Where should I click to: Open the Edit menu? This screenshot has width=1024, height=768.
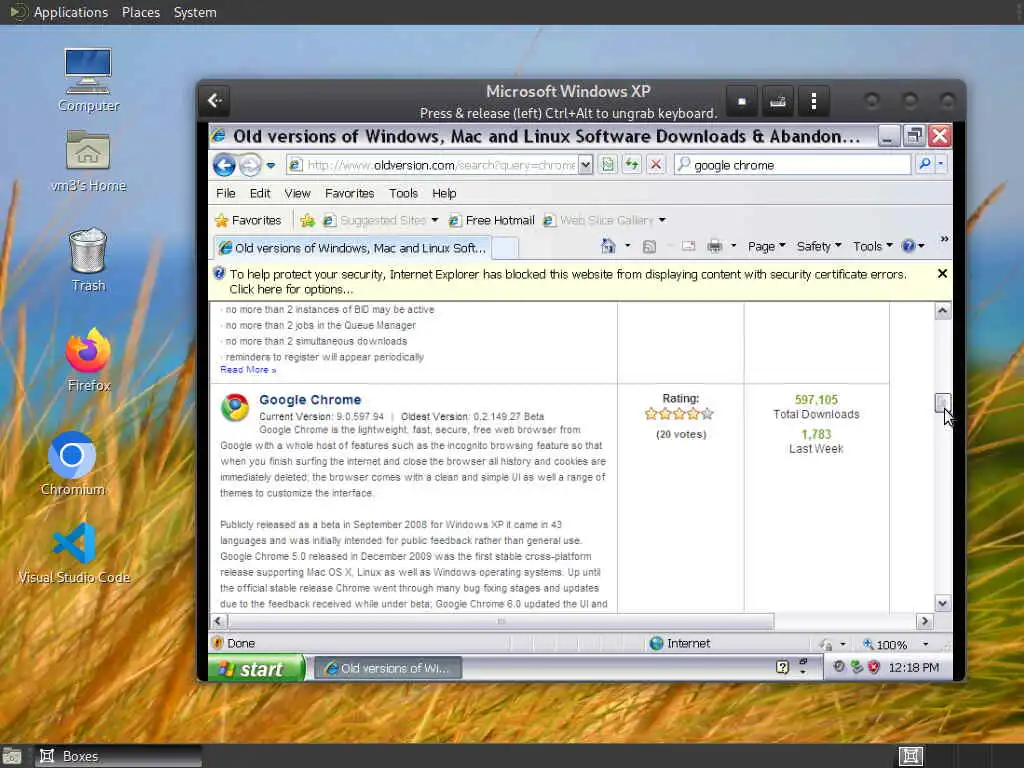(259, 193)
